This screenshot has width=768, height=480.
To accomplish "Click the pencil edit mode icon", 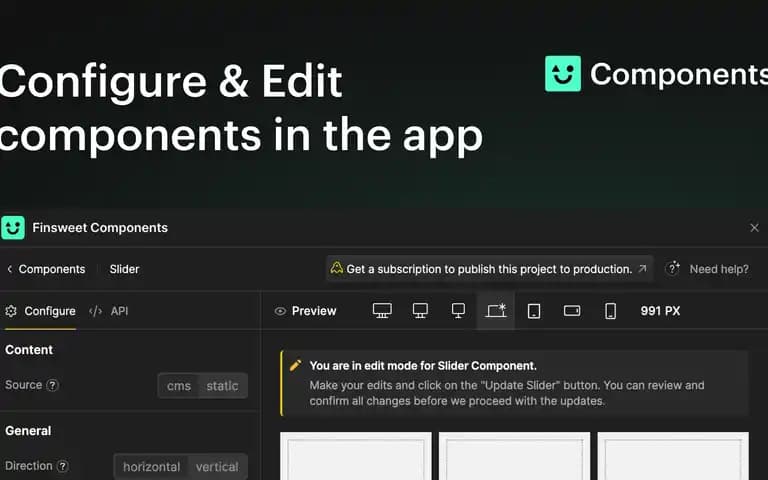I will click(x=295, y=365).
